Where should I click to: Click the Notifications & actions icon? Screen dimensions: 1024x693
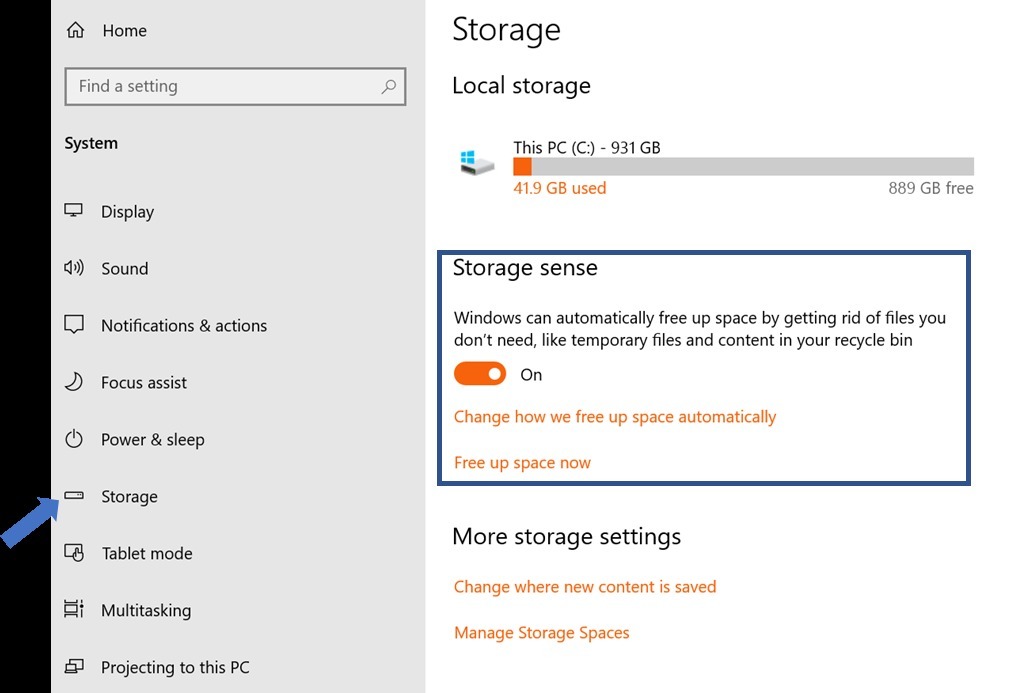coord(74,325)
